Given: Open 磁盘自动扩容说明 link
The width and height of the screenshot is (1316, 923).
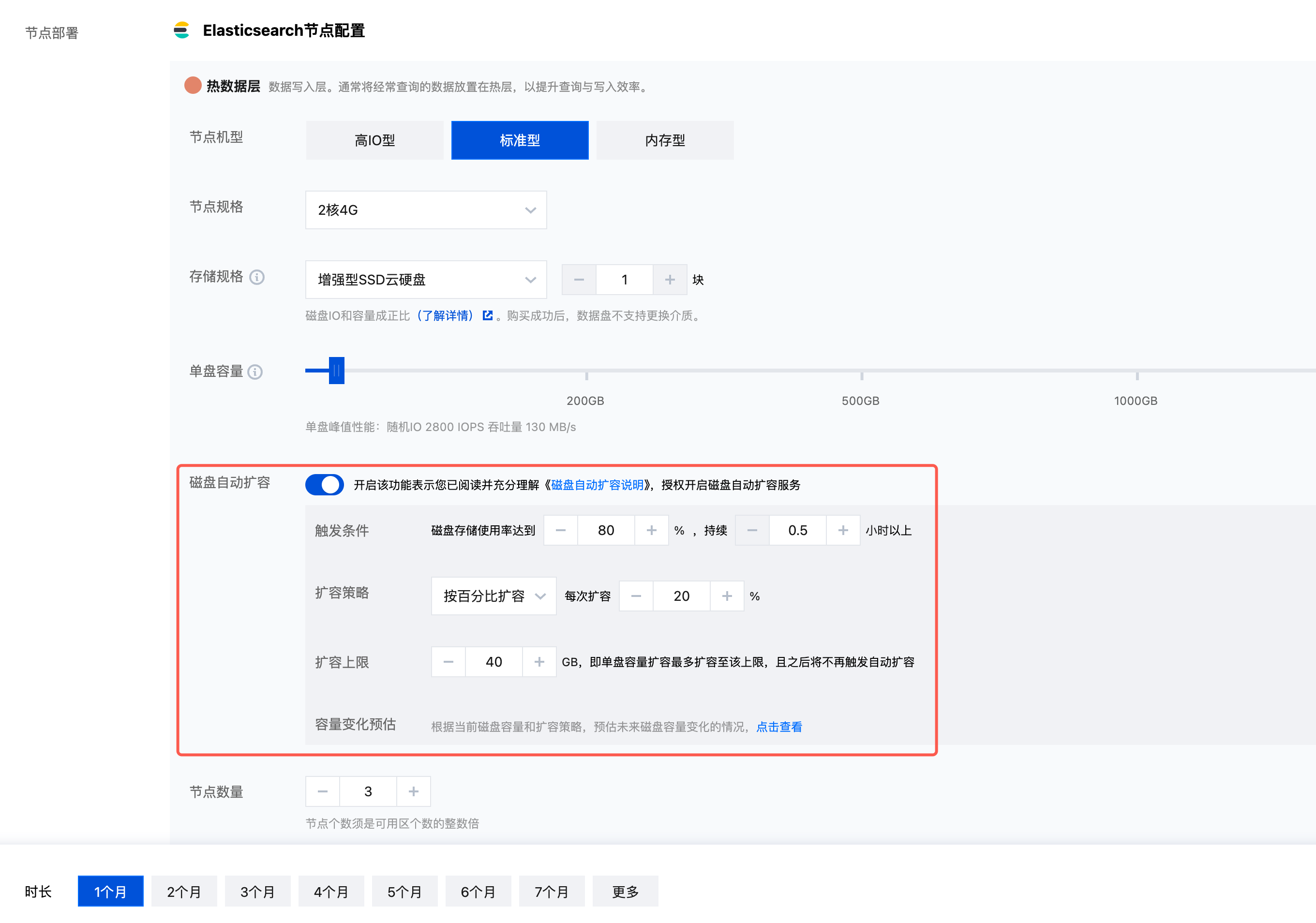Looking at the screenshot, I should click(x=597, y=485).
